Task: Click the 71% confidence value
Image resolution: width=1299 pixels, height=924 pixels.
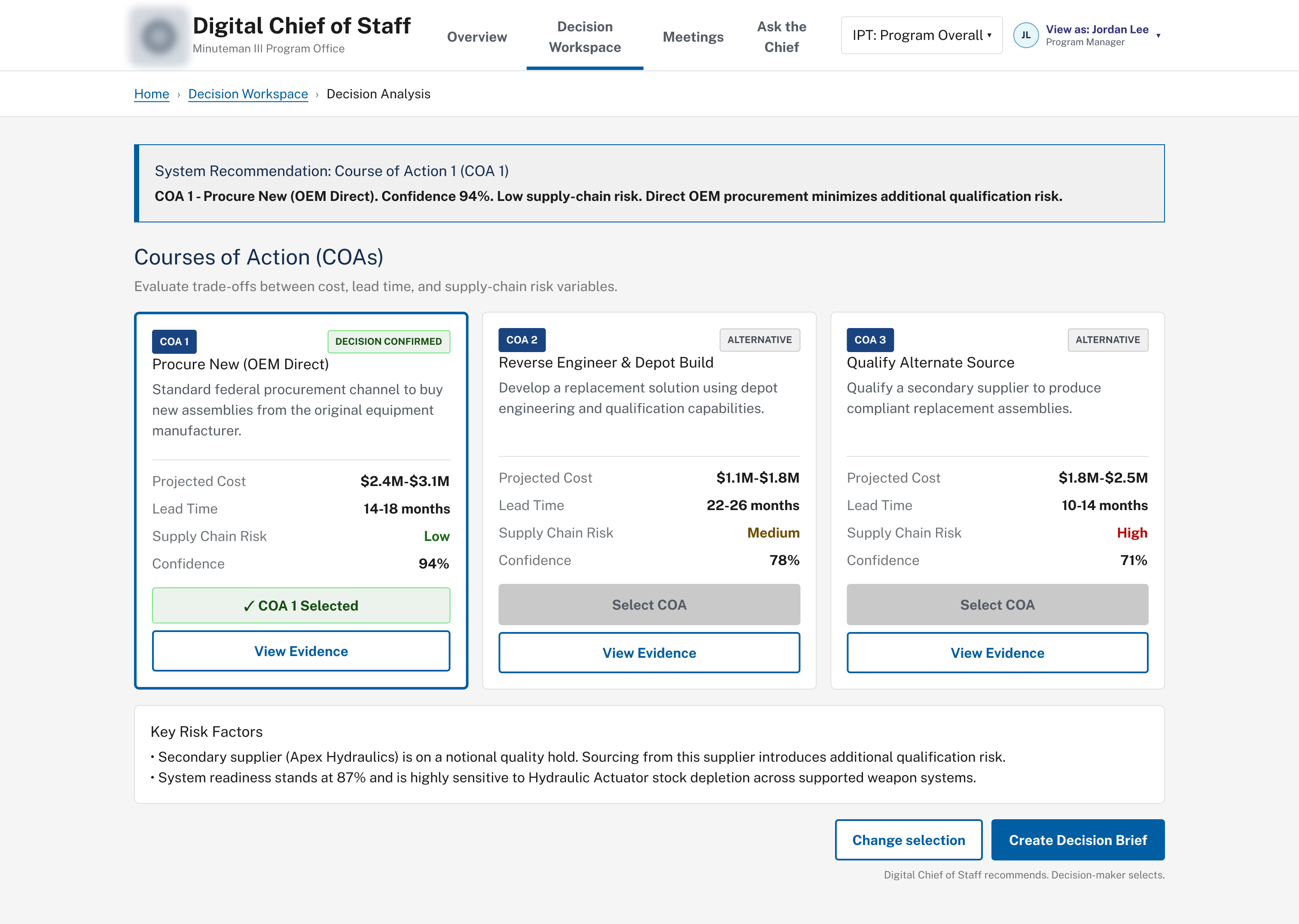Action: 1133,560
